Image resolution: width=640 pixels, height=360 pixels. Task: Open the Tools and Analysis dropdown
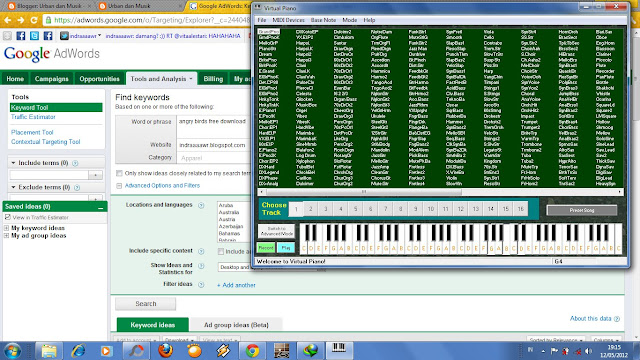click(x=161, y=79)
